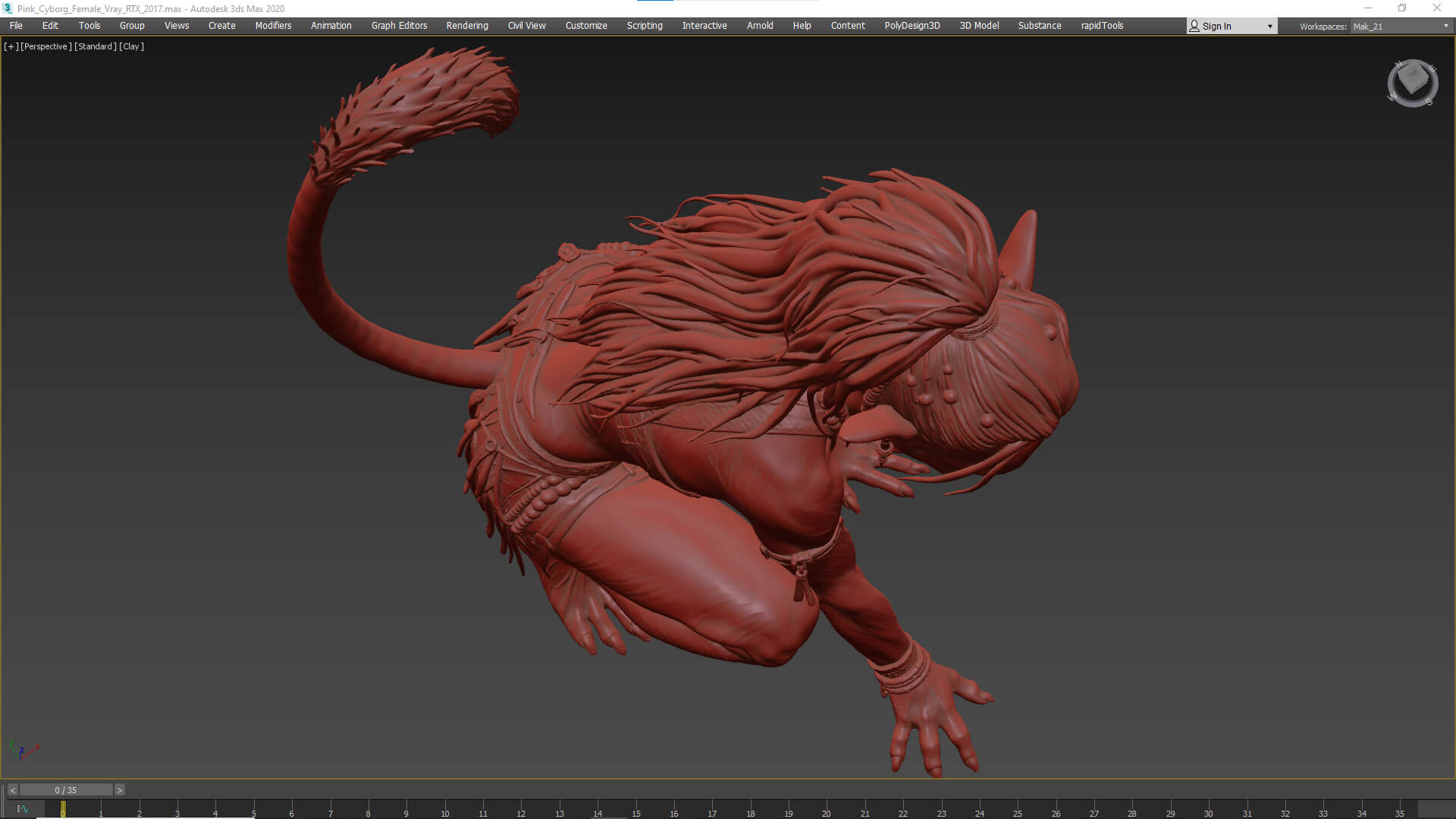The image size is (1456, 819).
Task: Open the File menu
Action: tap(16, 26)
